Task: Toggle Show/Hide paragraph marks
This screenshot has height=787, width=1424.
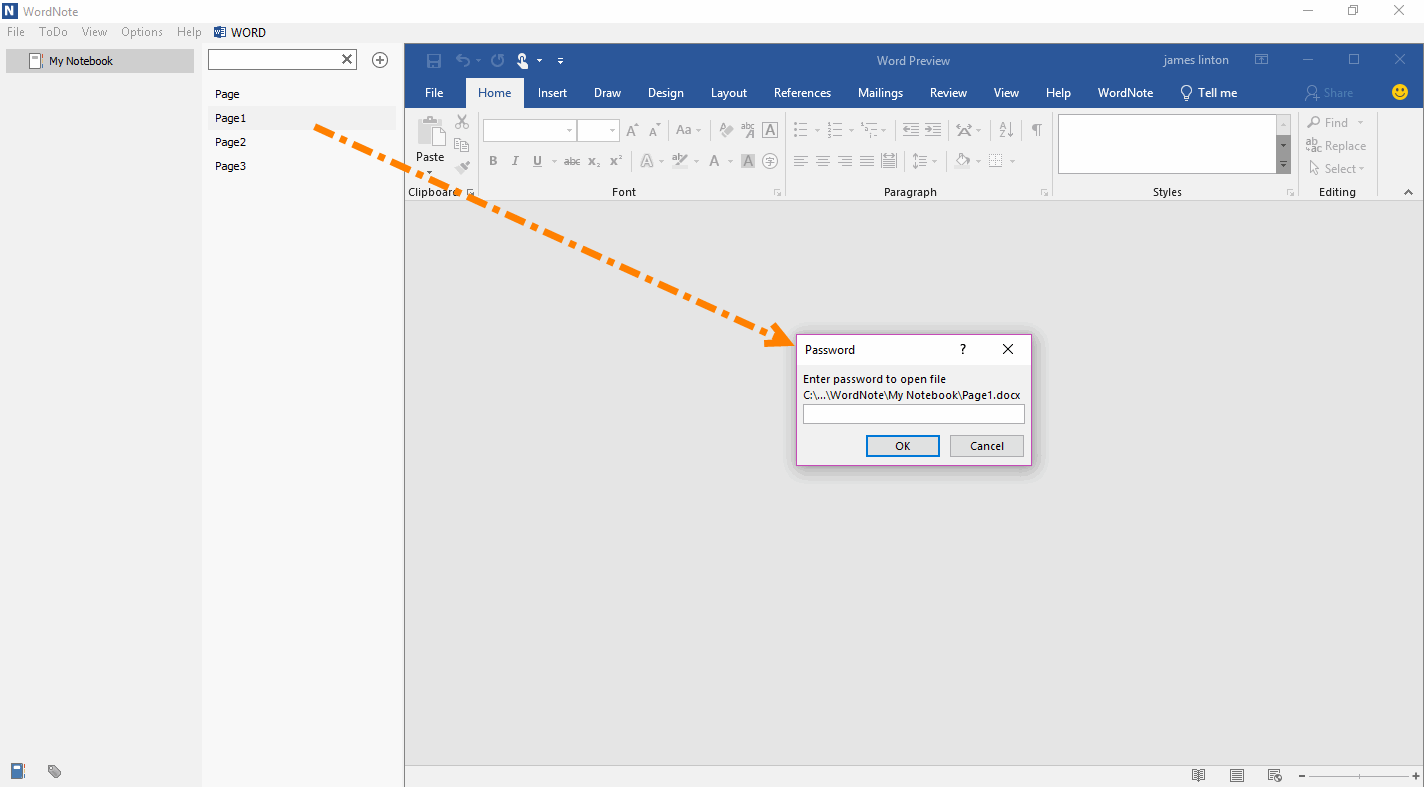Action: pos(1037,130)
